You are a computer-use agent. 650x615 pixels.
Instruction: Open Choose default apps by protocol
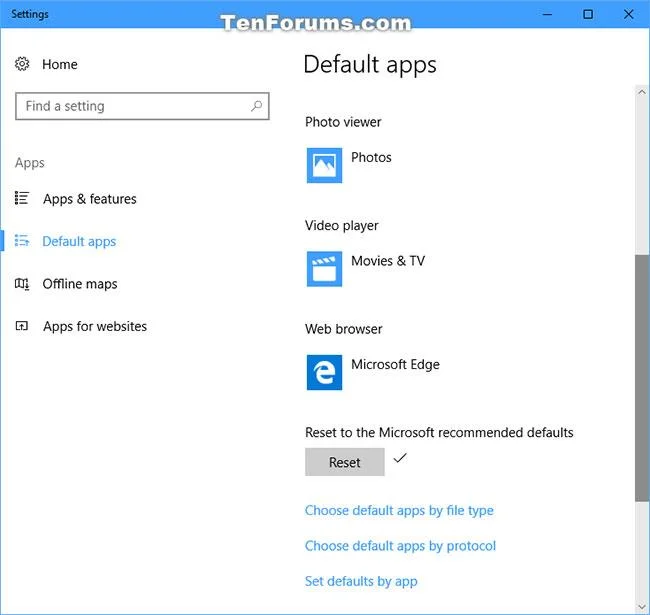click(x=400, y=546)
